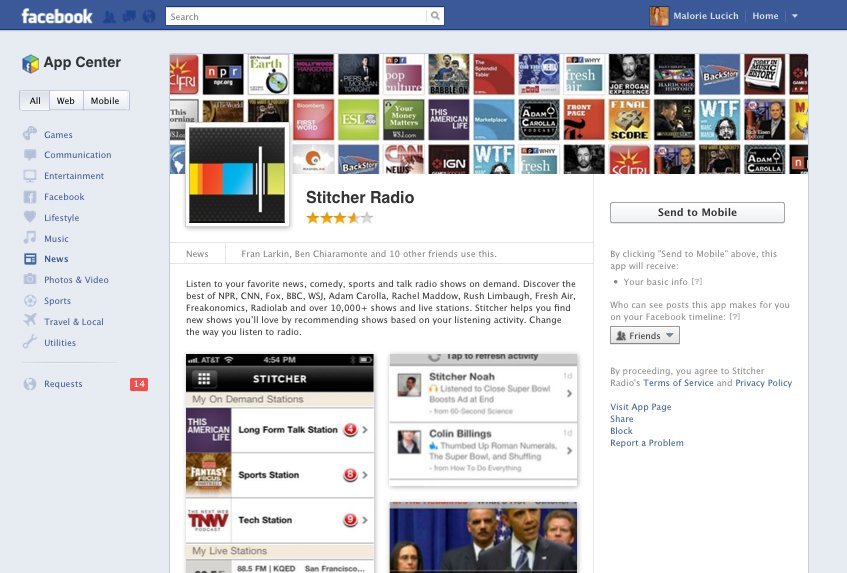Click the Travel & Local airplane icon

[30, 321]
